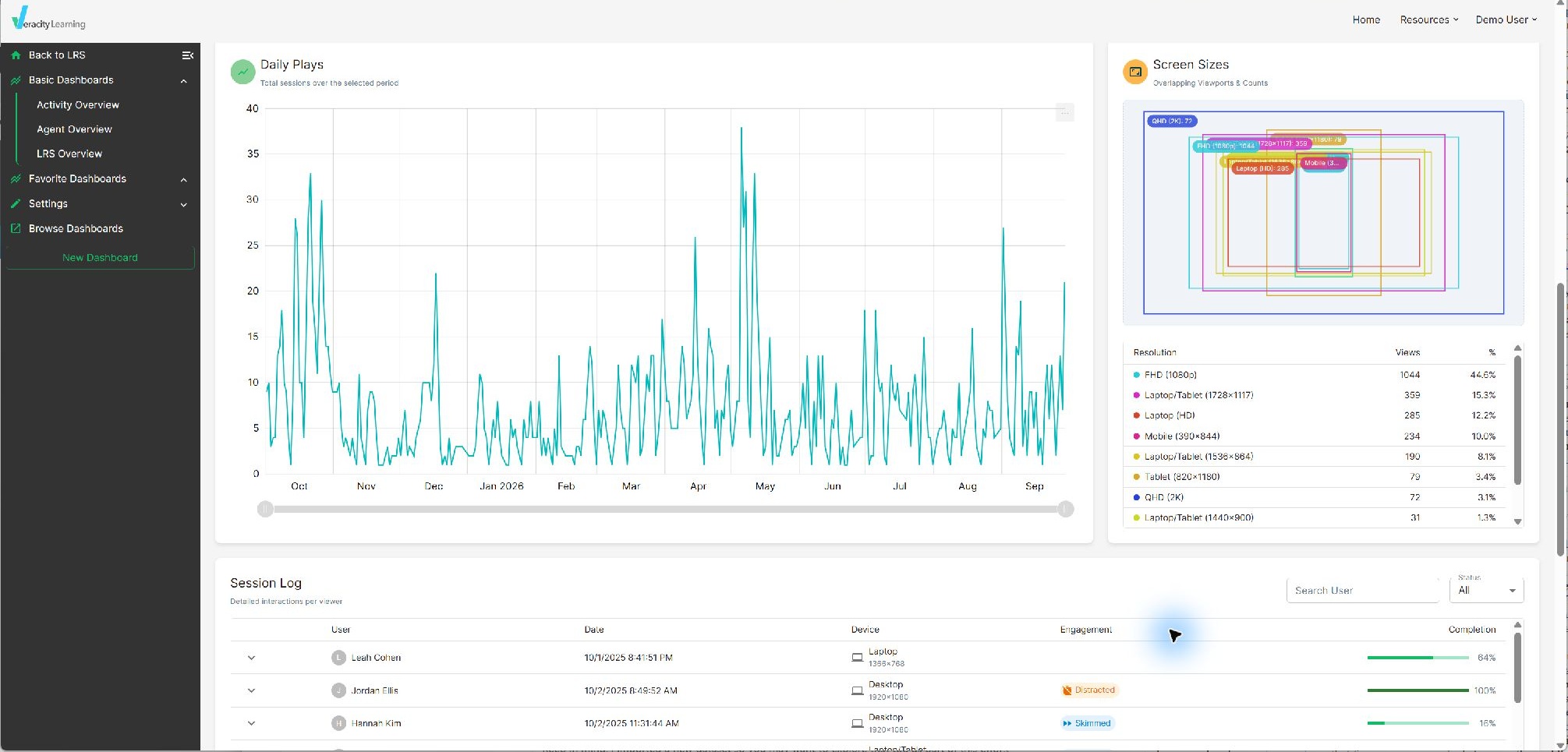This screenshot has height=752, width=1568.
Task: Expand Hannah Kim session row
Action: (251, 723)
